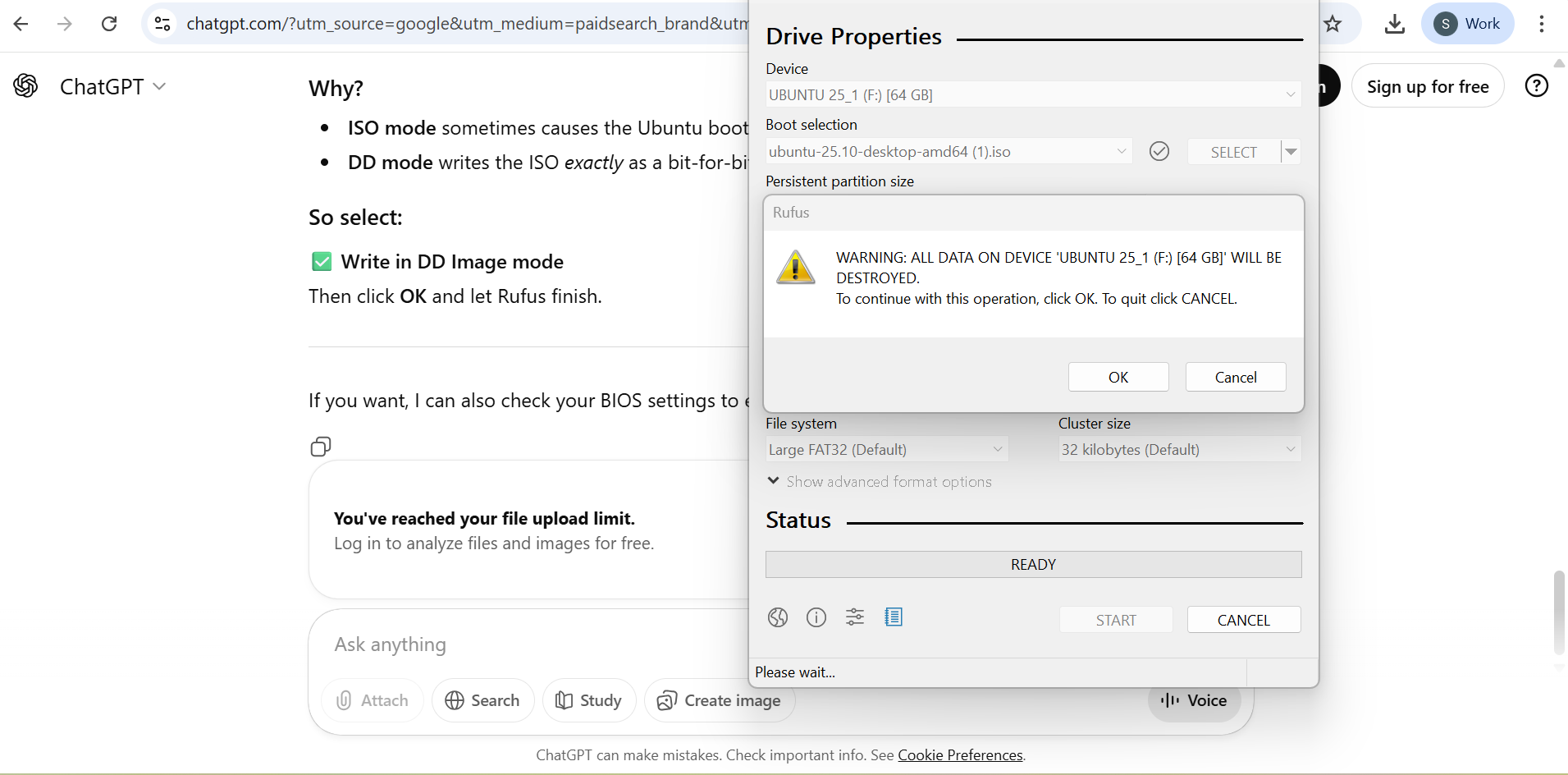Open the File system dropdown
This screenshot has height=775, width=1568.
[885, 450]
